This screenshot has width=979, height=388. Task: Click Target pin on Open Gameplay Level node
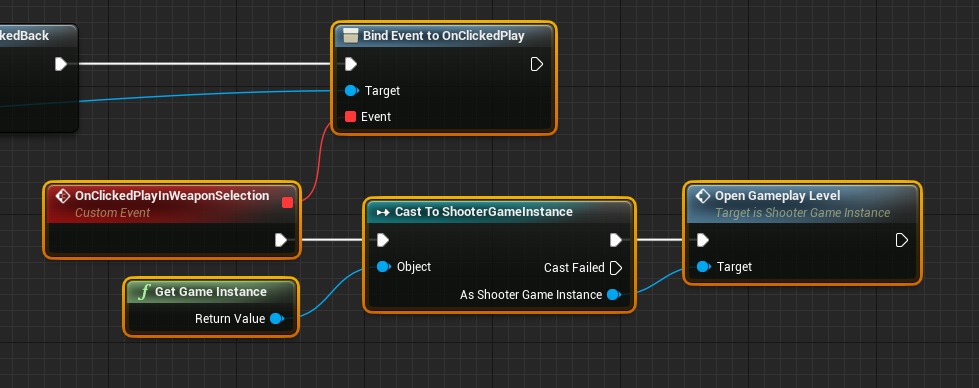click(704, 267)
